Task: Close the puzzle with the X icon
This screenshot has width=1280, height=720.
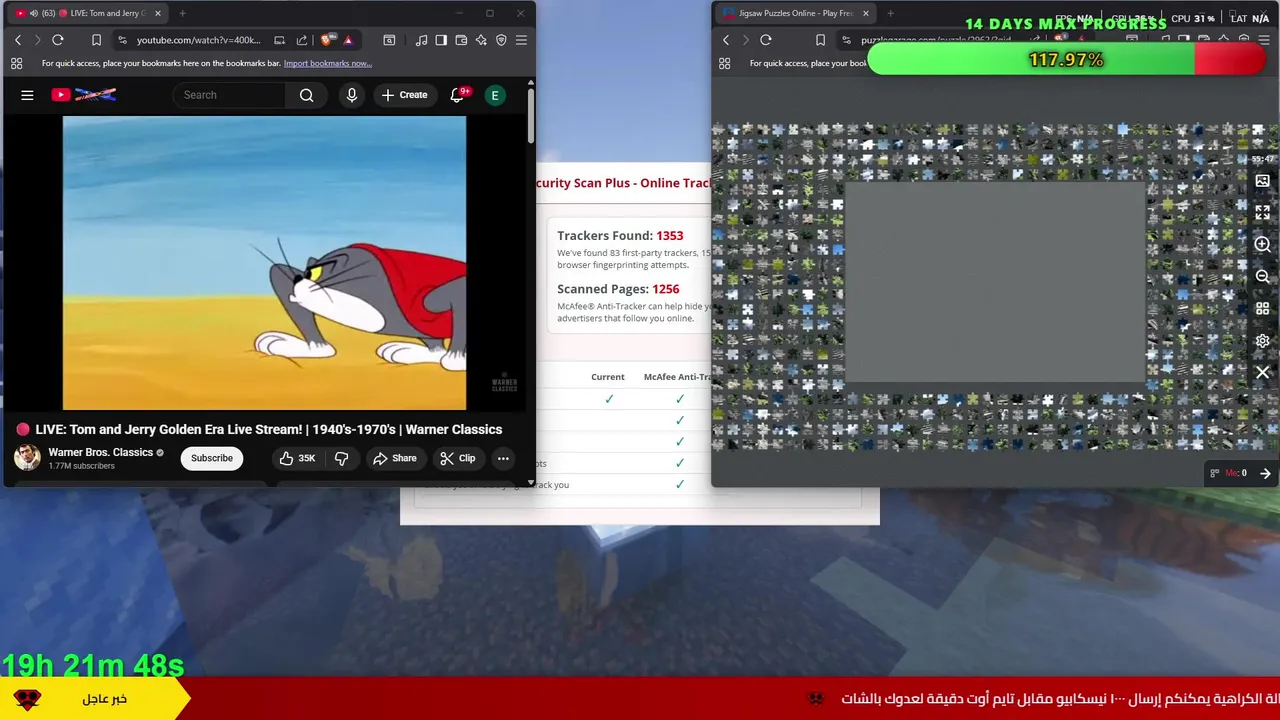Action: pos(1263,372)
